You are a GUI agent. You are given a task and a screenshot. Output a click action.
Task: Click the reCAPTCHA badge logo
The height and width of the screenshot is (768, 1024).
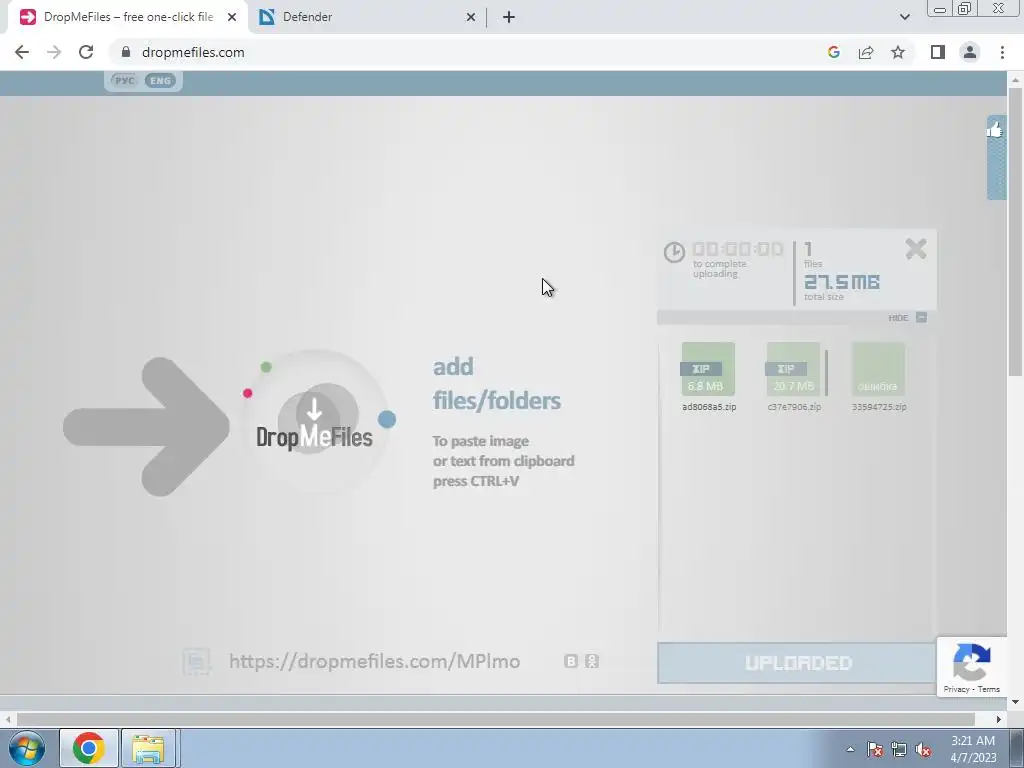tap(972, 662)
